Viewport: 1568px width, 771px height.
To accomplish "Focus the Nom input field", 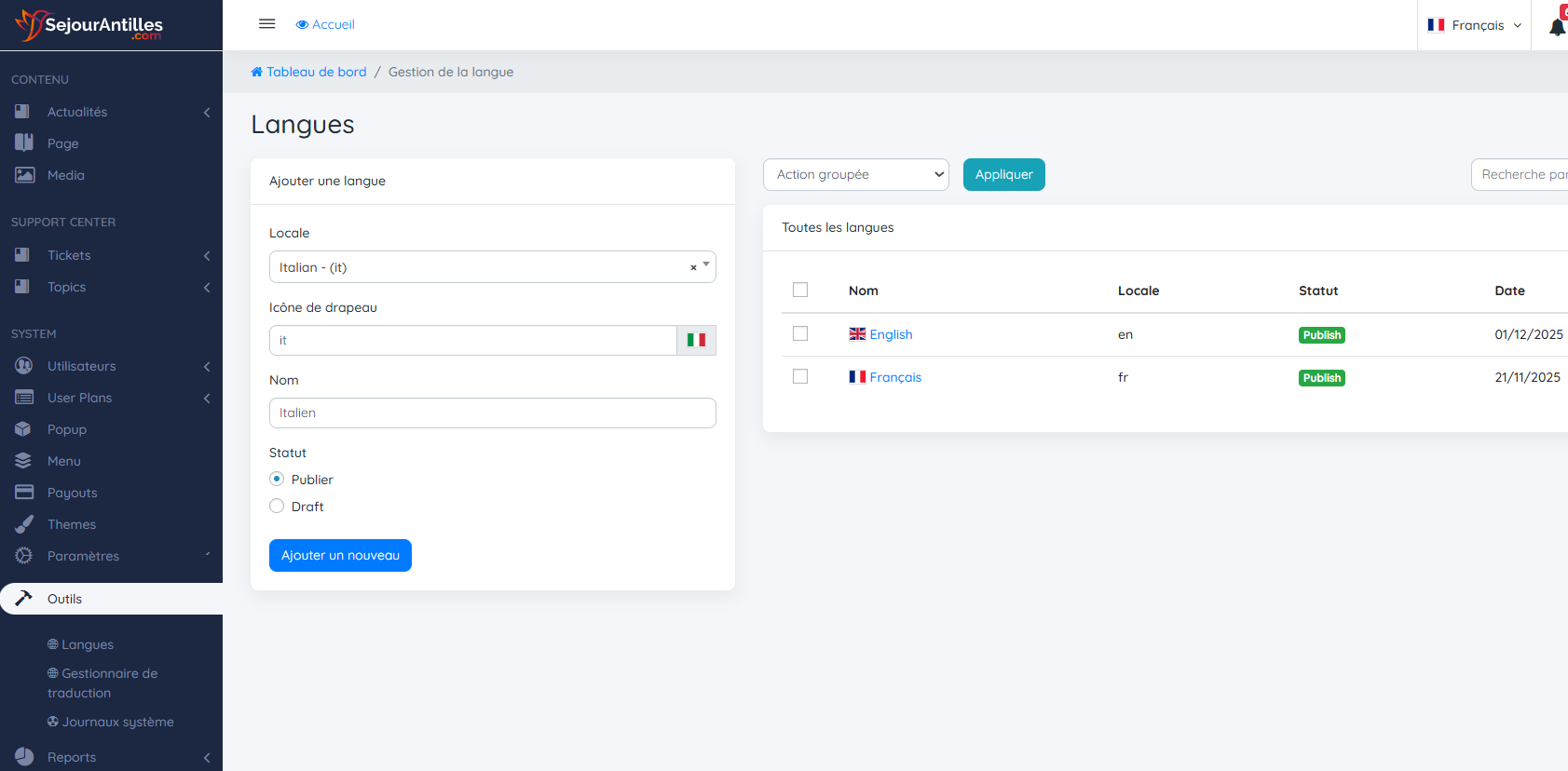I will click(x=492, y=413).
